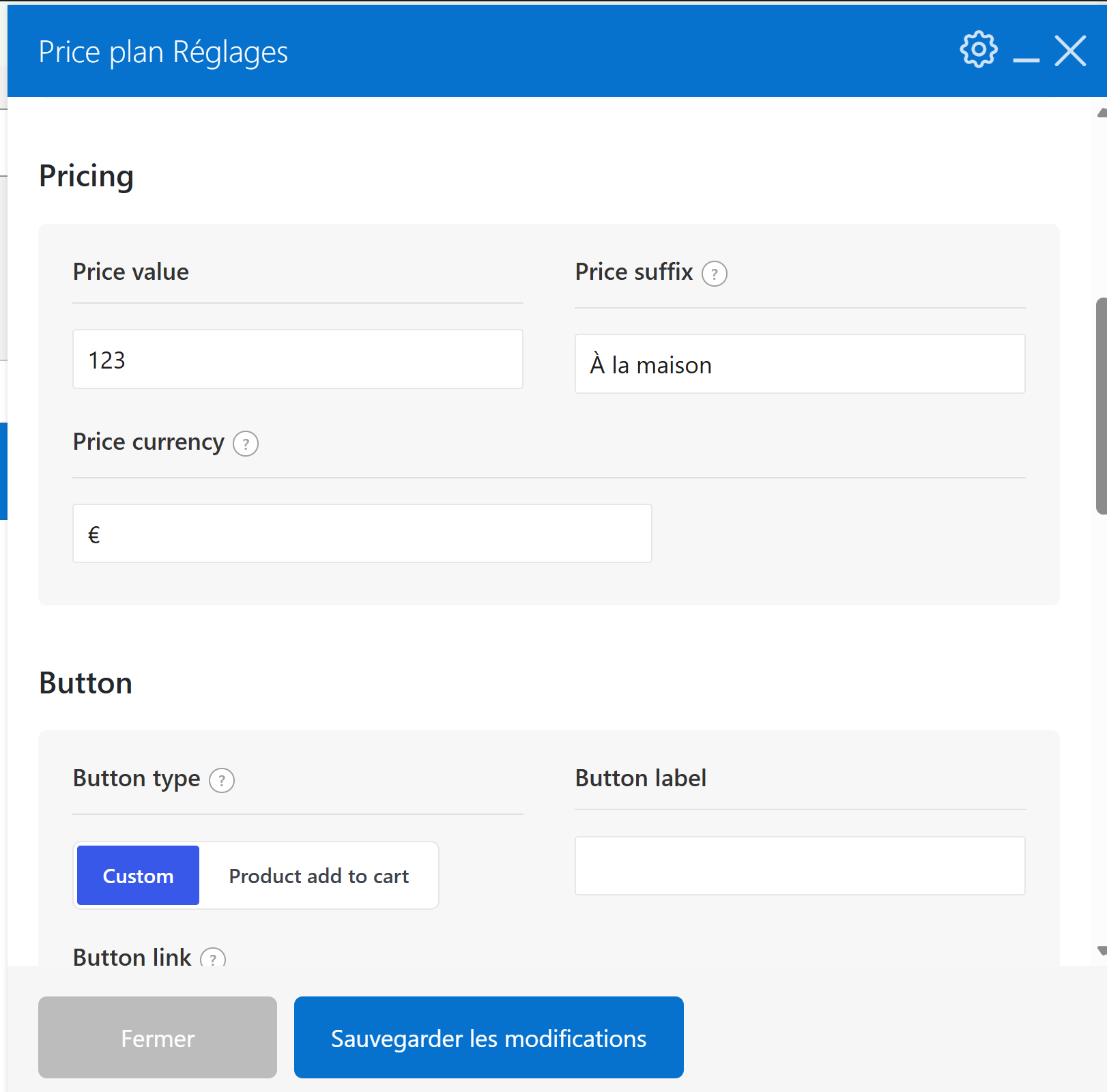This screenshot has height=1092, width=1107.
Task: Click the Price suffix field "À la maison"
Action: (800, 364)
